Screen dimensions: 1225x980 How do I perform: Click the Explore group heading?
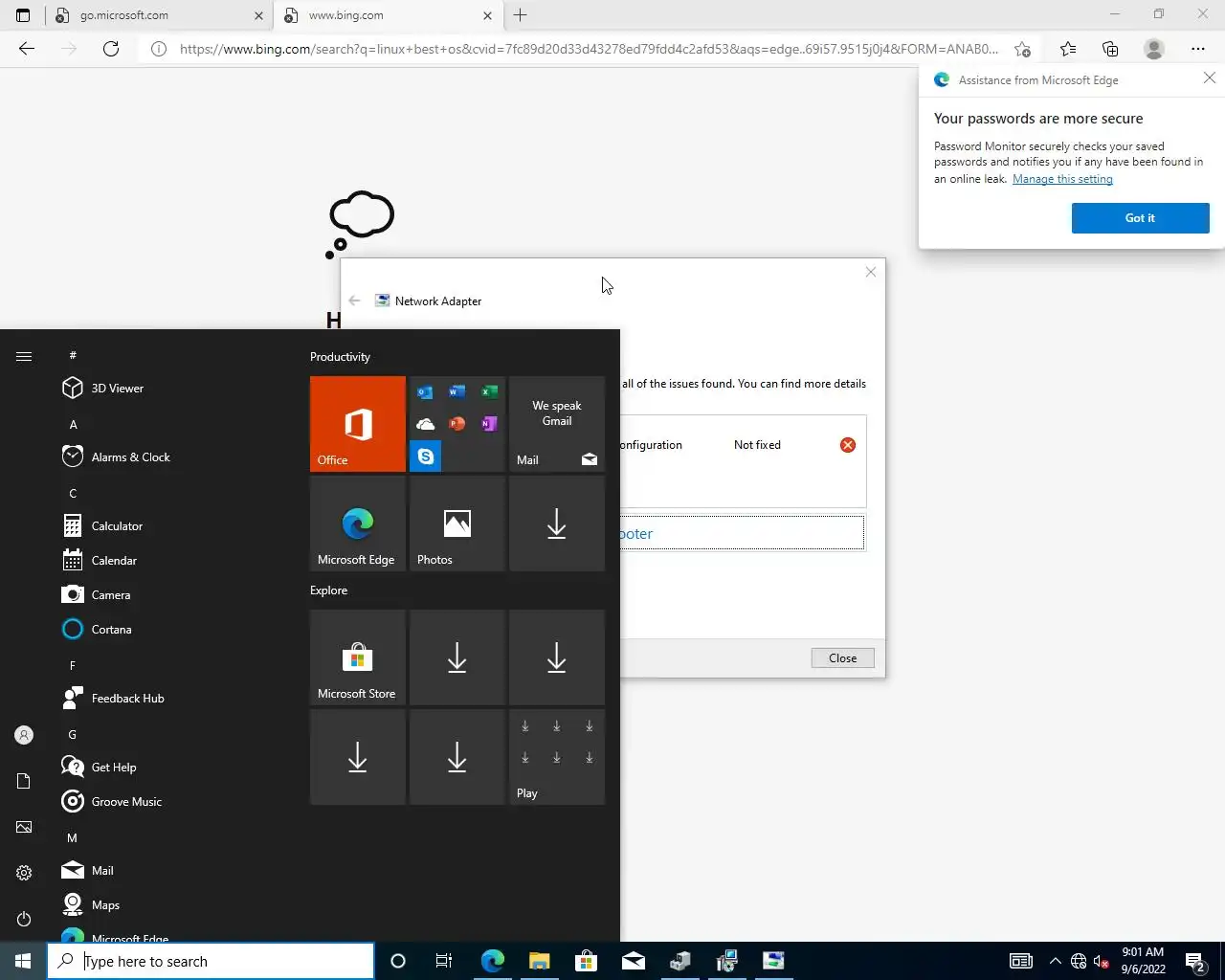[x=328, y=590]
